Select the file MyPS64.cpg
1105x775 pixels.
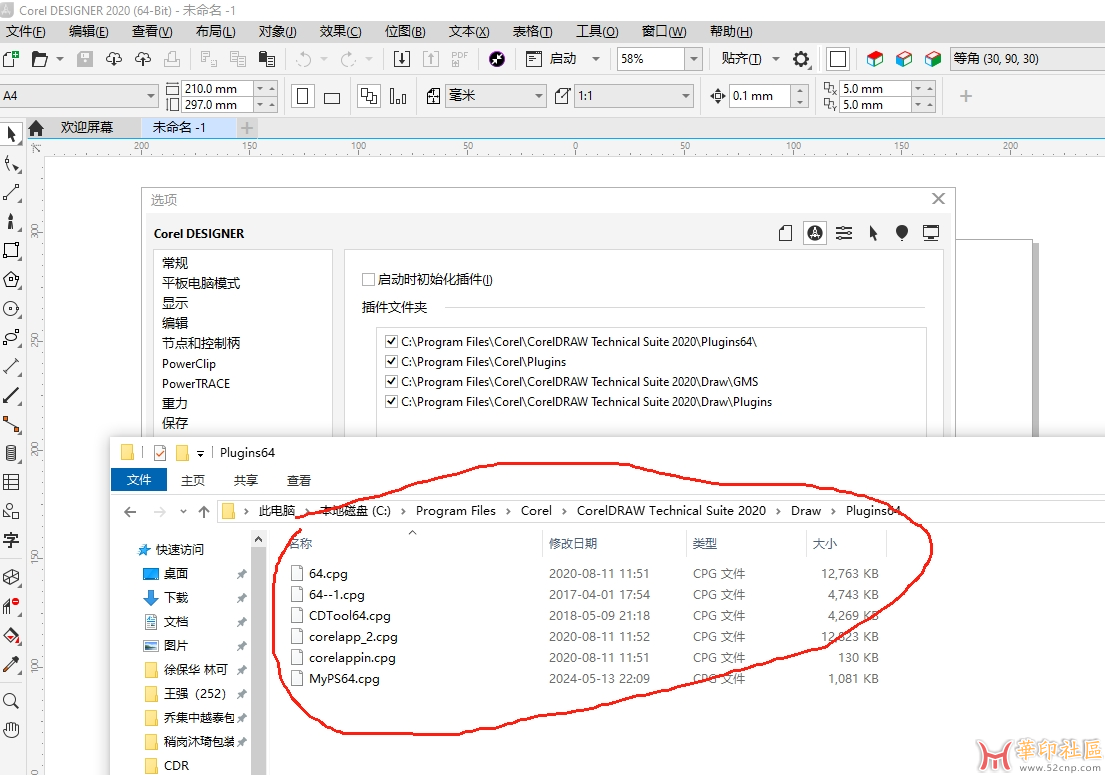[344, 679]
